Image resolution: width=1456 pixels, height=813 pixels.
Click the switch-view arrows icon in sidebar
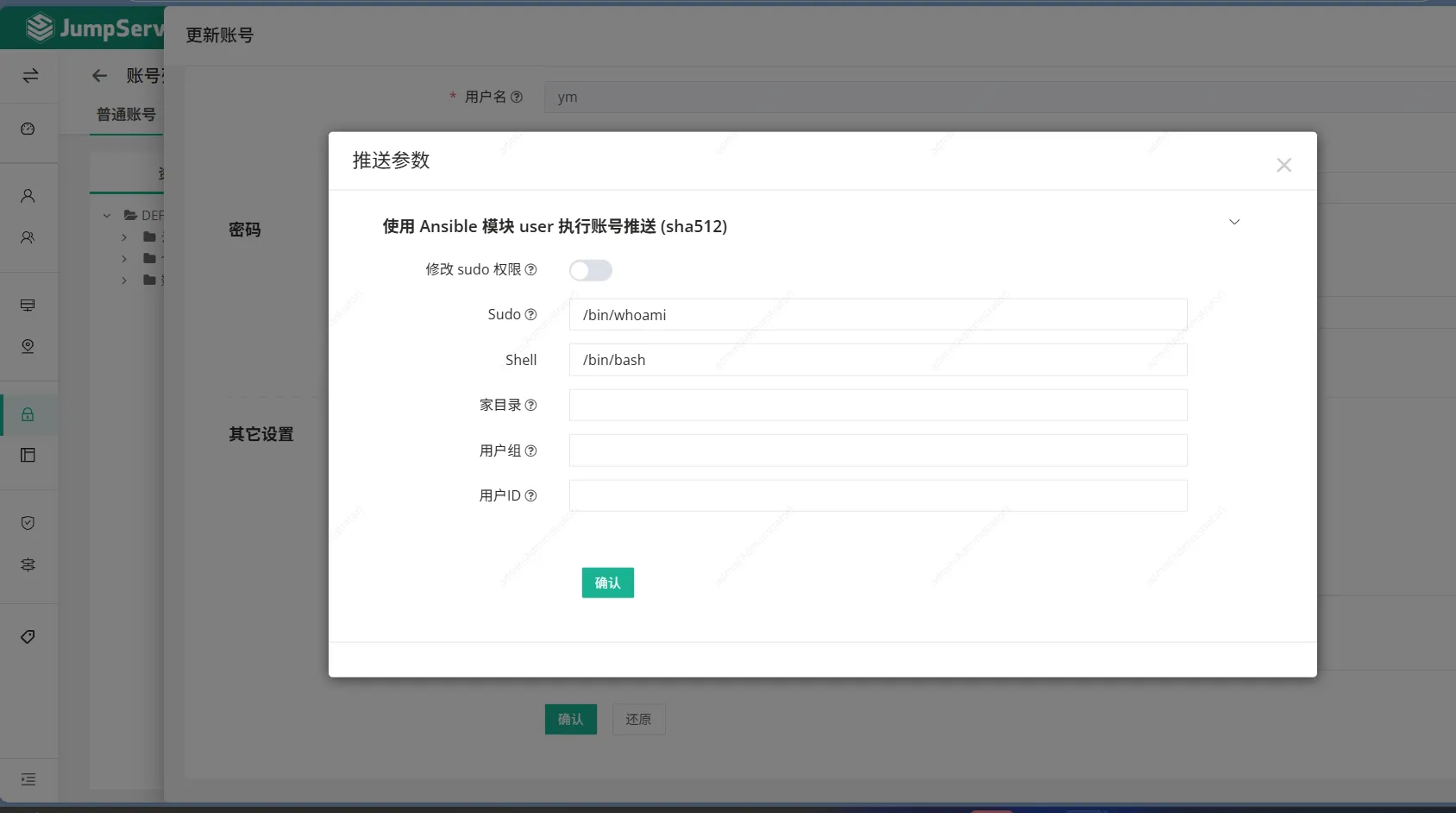click(30, 76)
